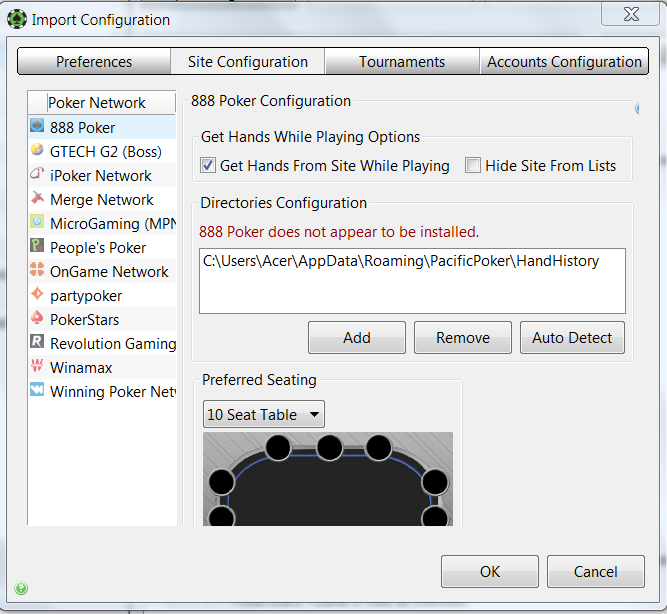The height and width of the screenshot is (614, 667).
Task: Click the Remove directory button
Action: 463,338
